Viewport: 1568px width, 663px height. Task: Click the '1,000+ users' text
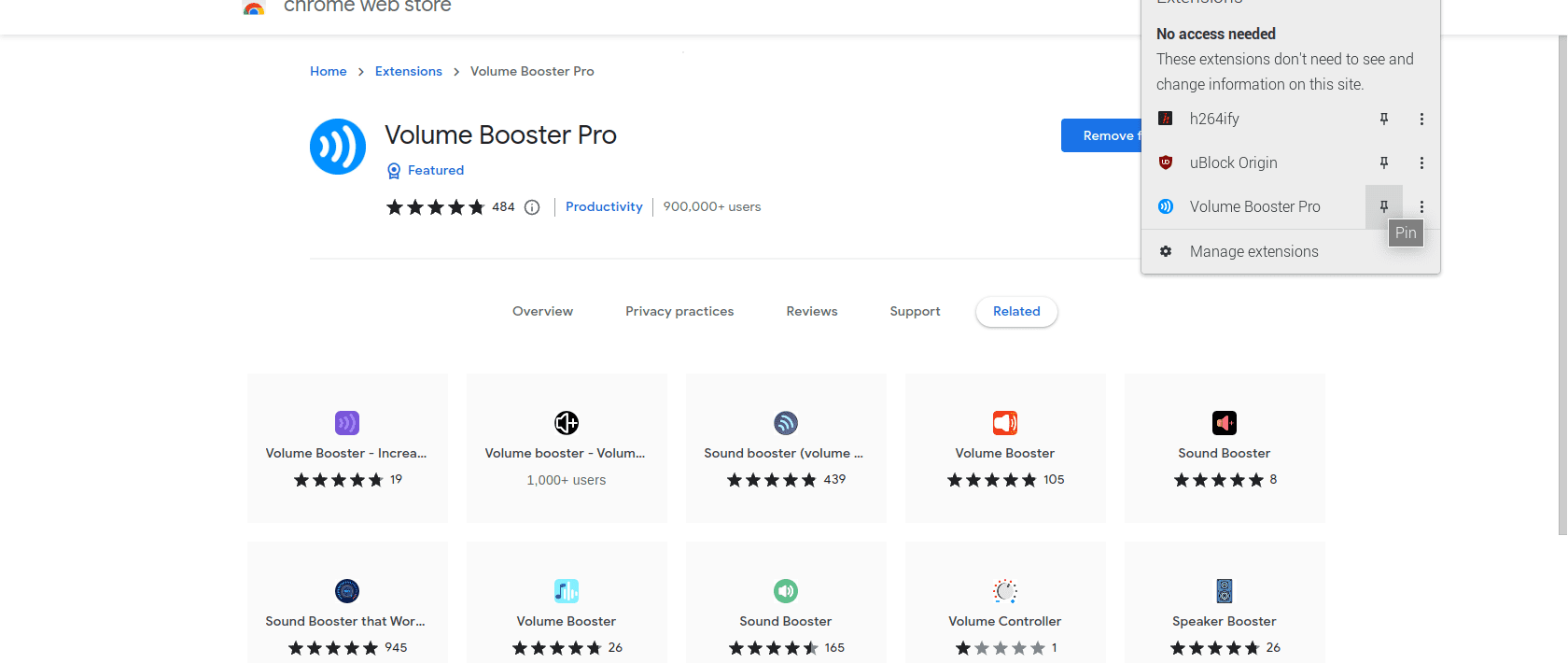[x=567, y=480]
